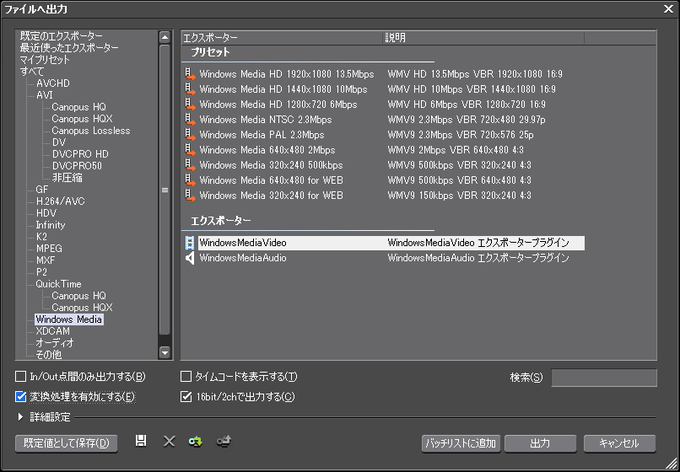Click icon of Windows Media NTSC 2.3Mbps preset
The height and width of the screenshot is (472, 680).
coord(190,120)
